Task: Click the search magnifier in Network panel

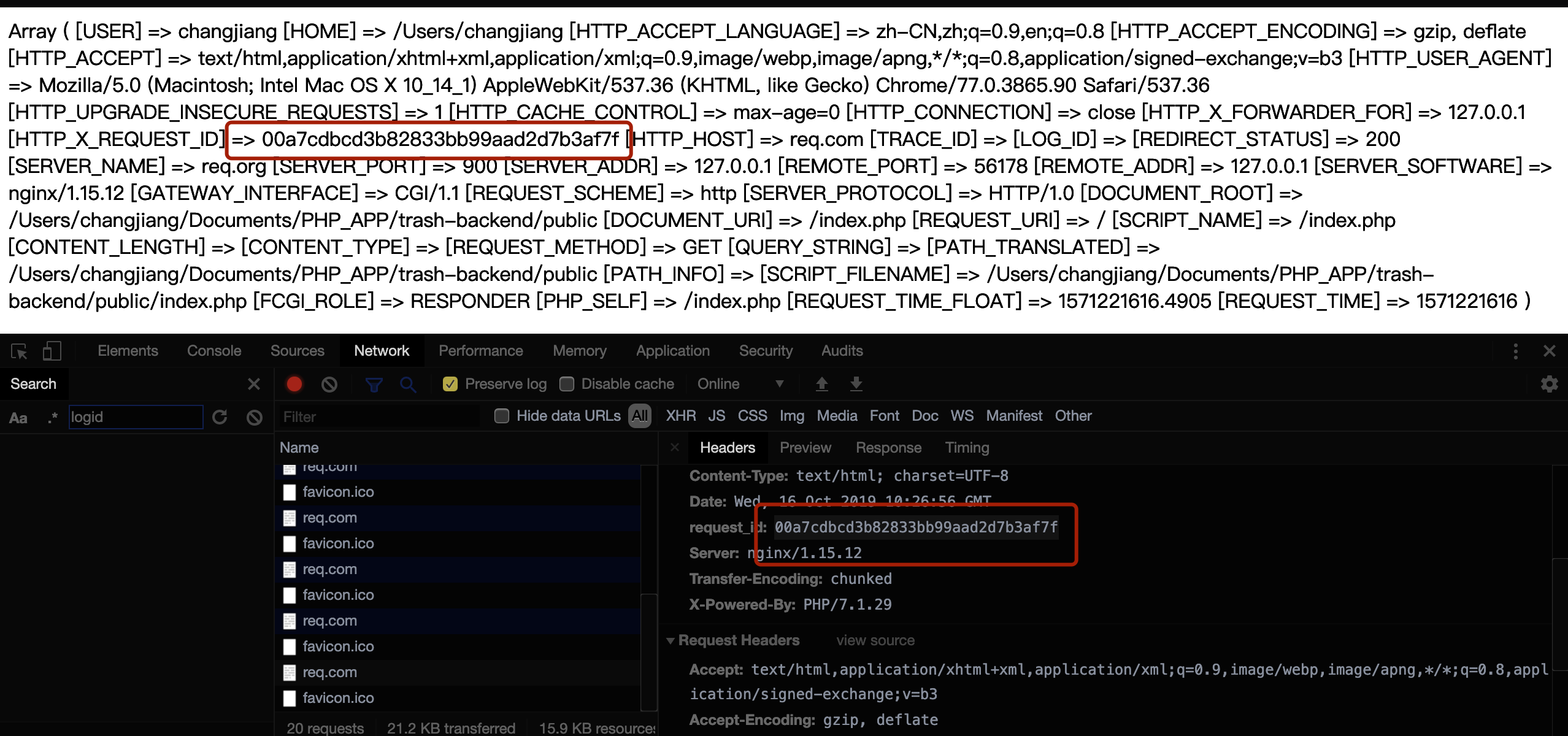Action: tap(408, 383)
